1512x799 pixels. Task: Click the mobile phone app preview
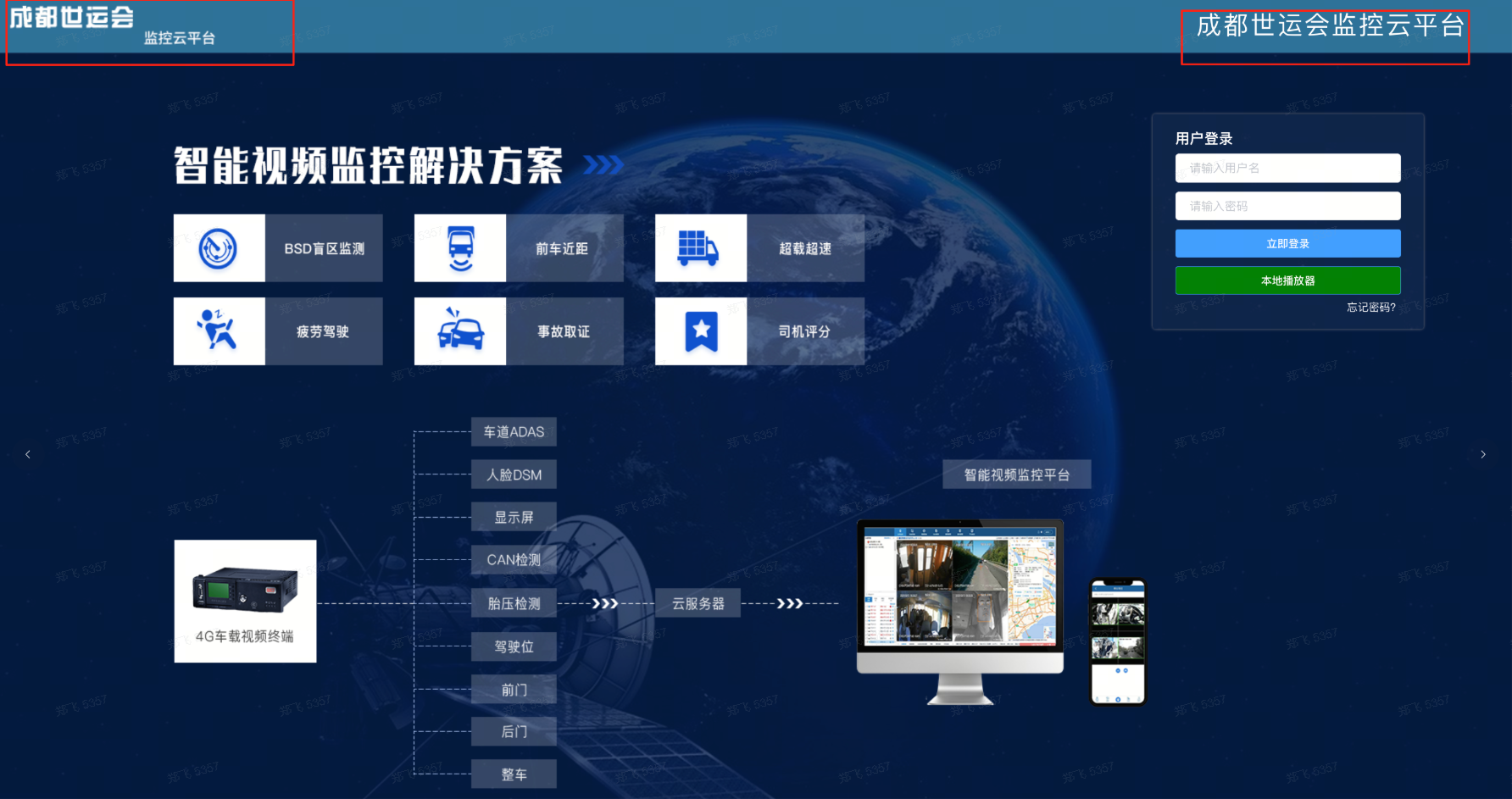point(1117,641)
